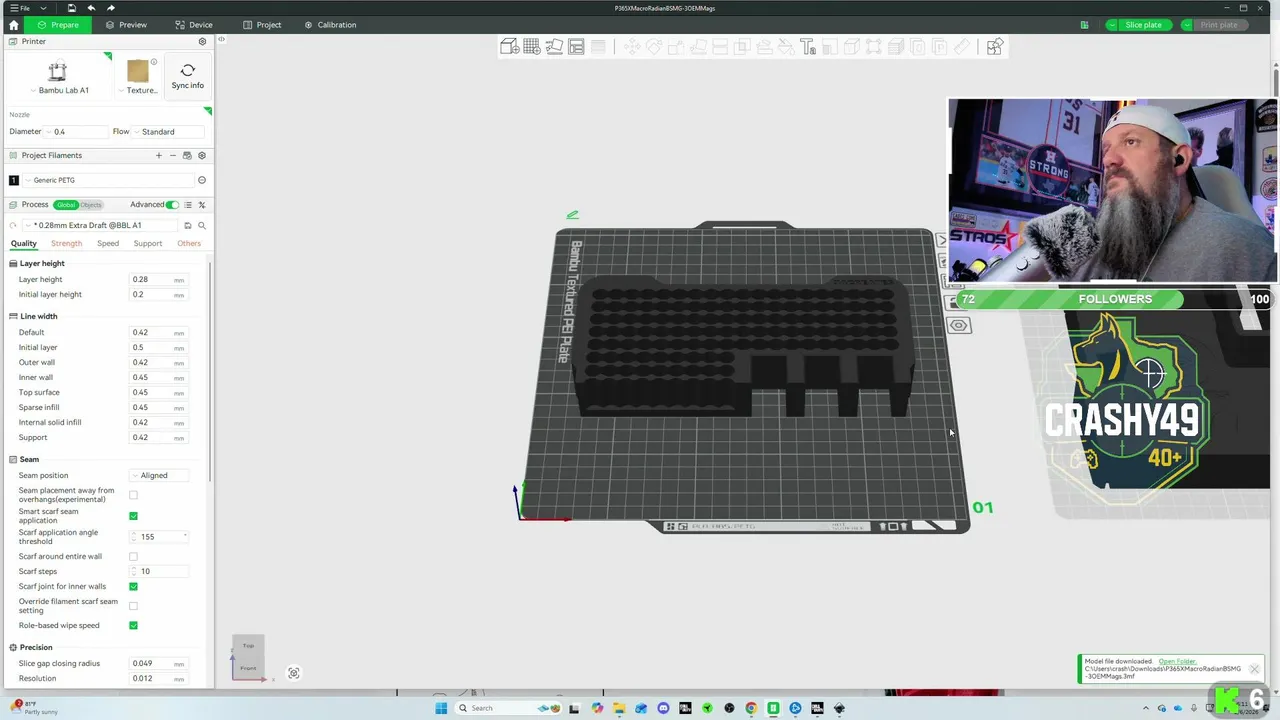Undo the last action

coord(91,8)
